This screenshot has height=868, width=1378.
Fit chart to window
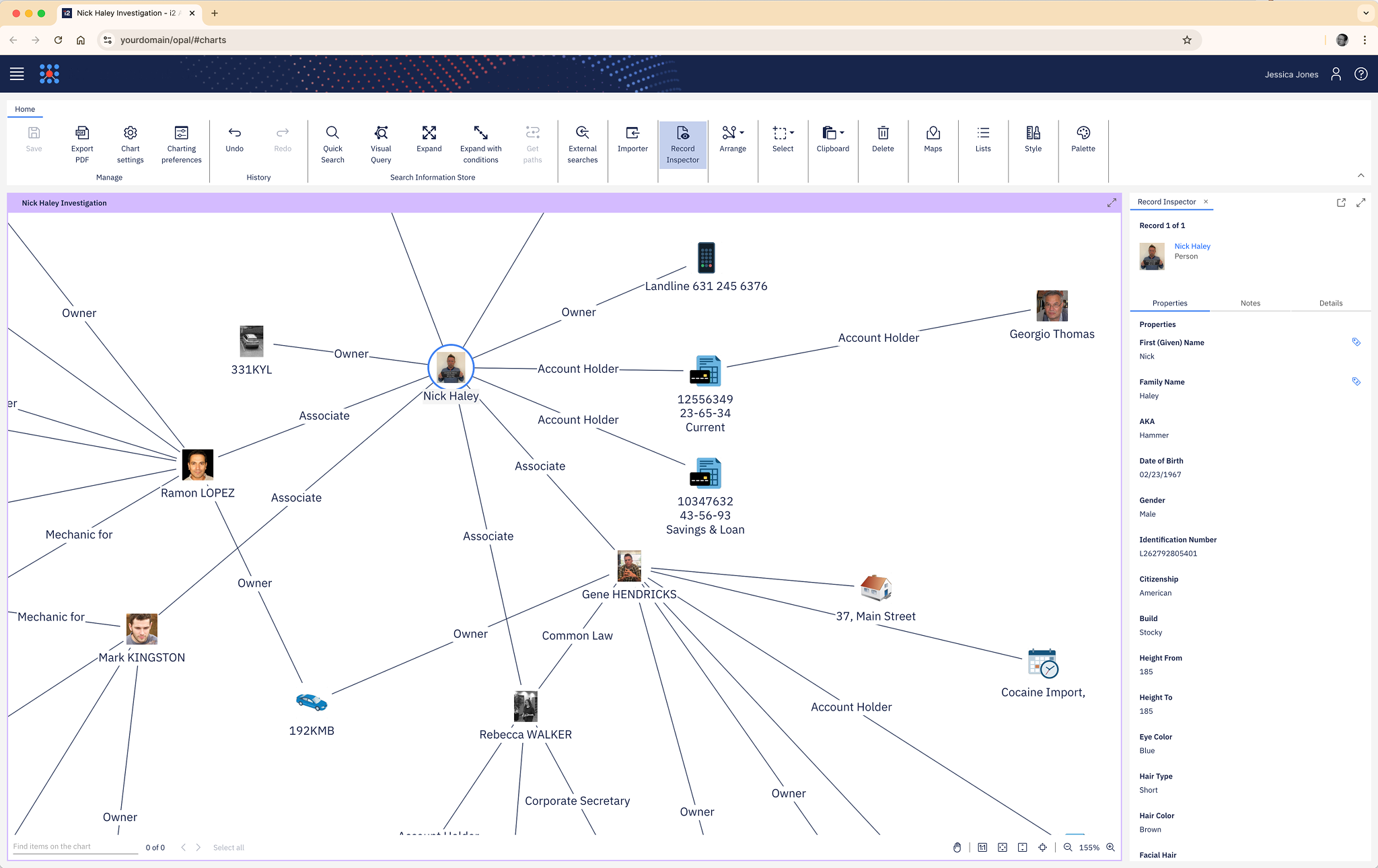tap(1003, 848)
